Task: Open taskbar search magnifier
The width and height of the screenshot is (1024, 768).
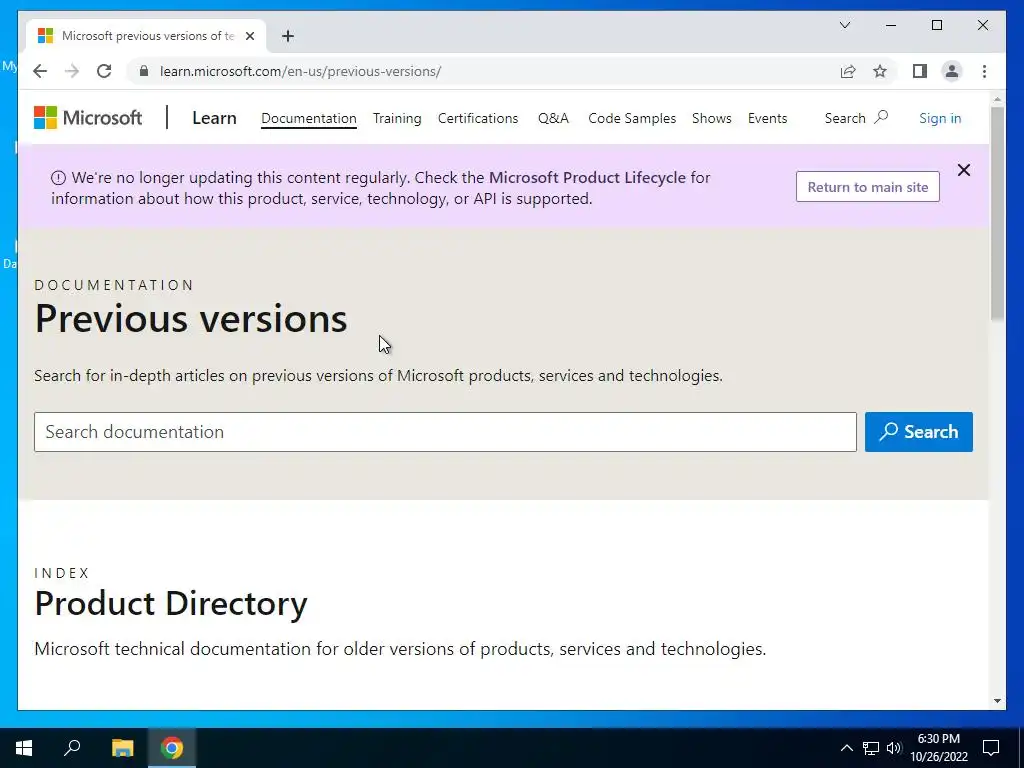Action: [x=72, y=748]
